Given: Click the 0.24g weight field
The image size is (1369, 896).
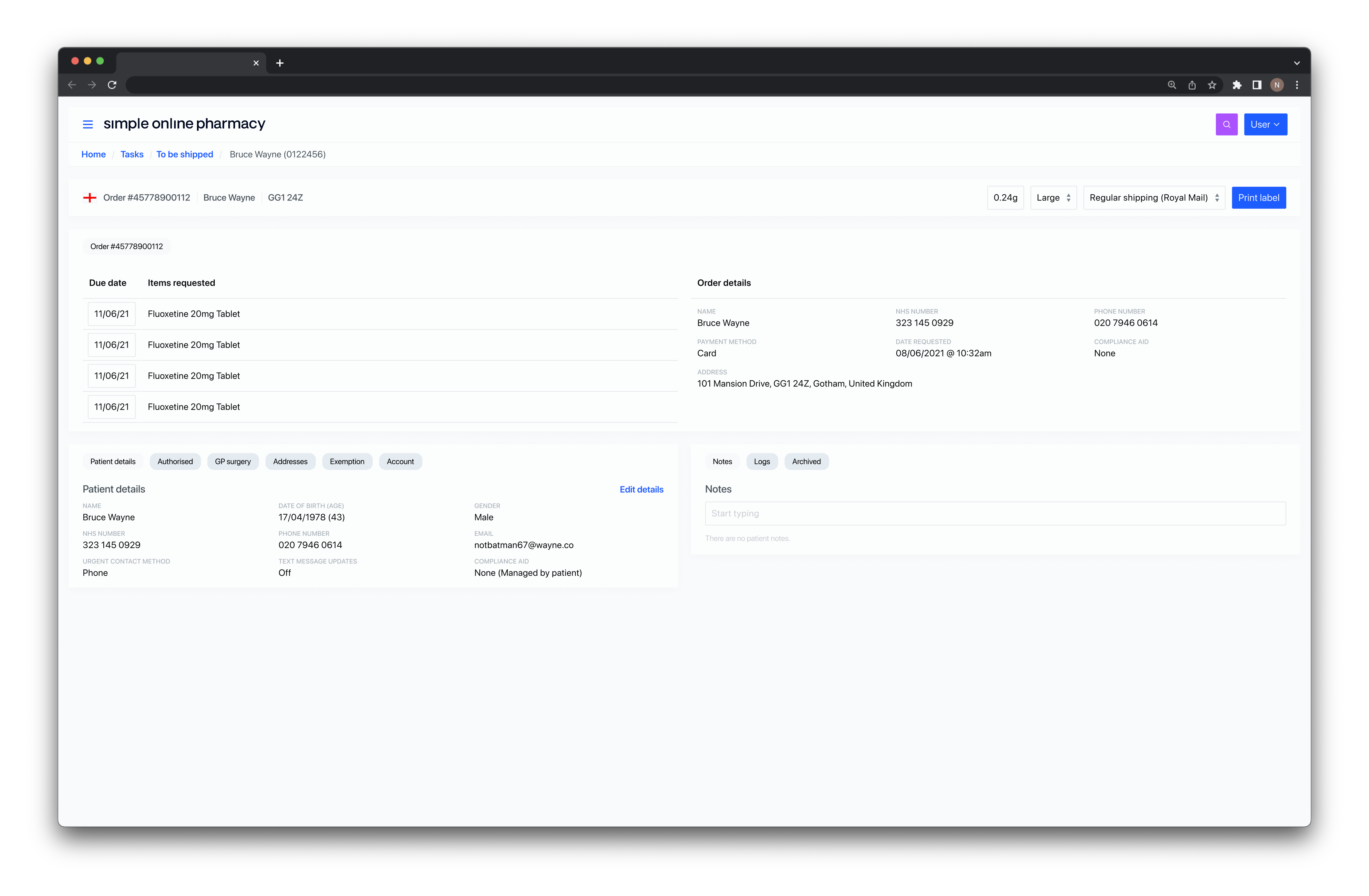Looking at the screenshot, I should [1005, 198].
